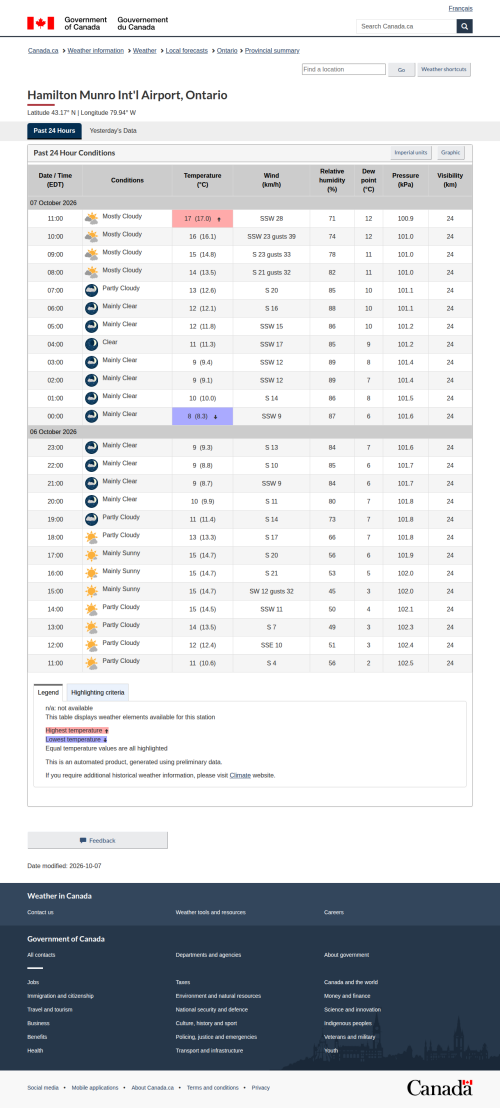
Task: Open Canada.ca breadcrumb link
Action: tap(43, 51)
